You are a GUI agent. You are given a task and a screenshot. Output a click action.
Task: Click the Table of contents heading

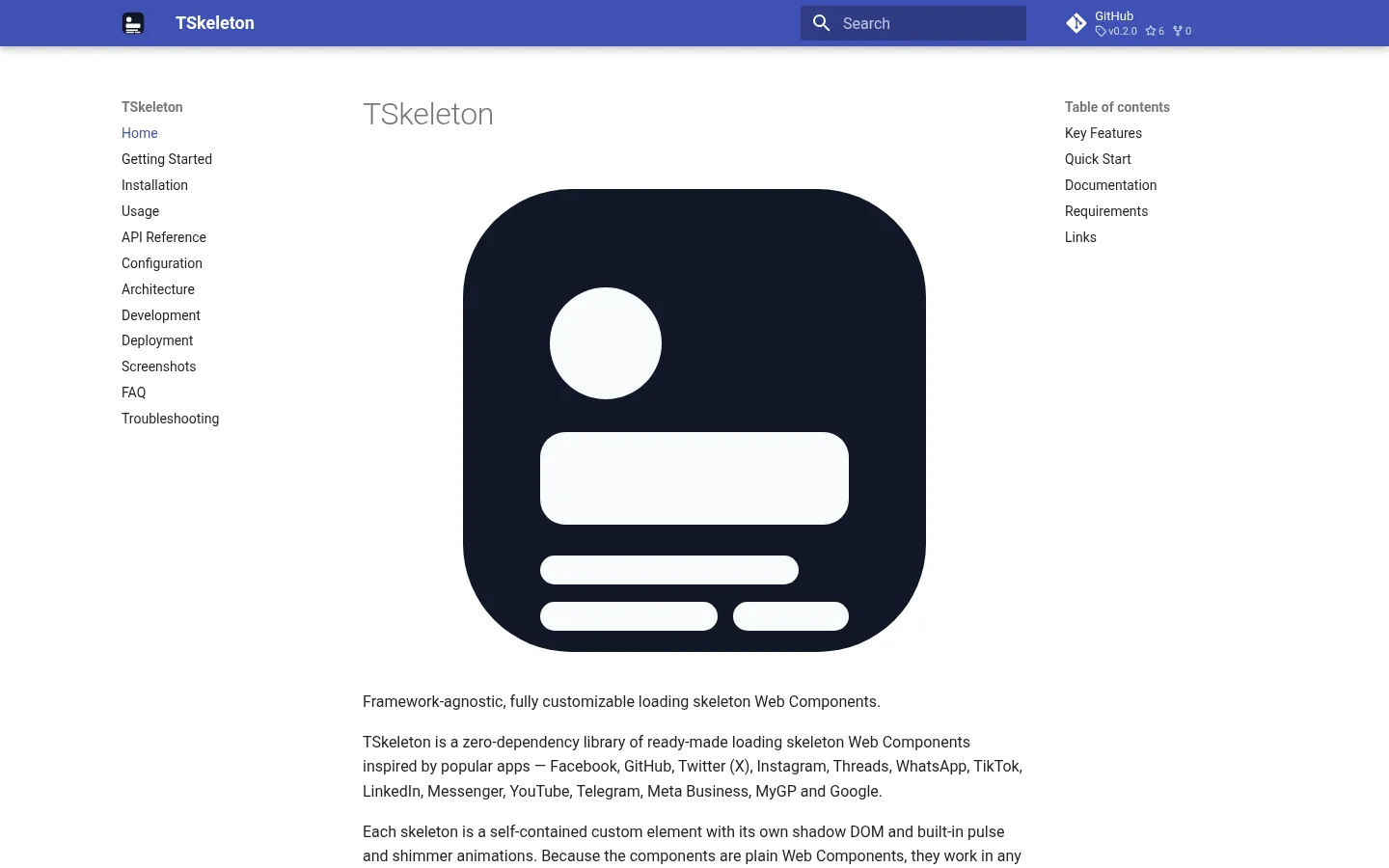click(1117, 107)
